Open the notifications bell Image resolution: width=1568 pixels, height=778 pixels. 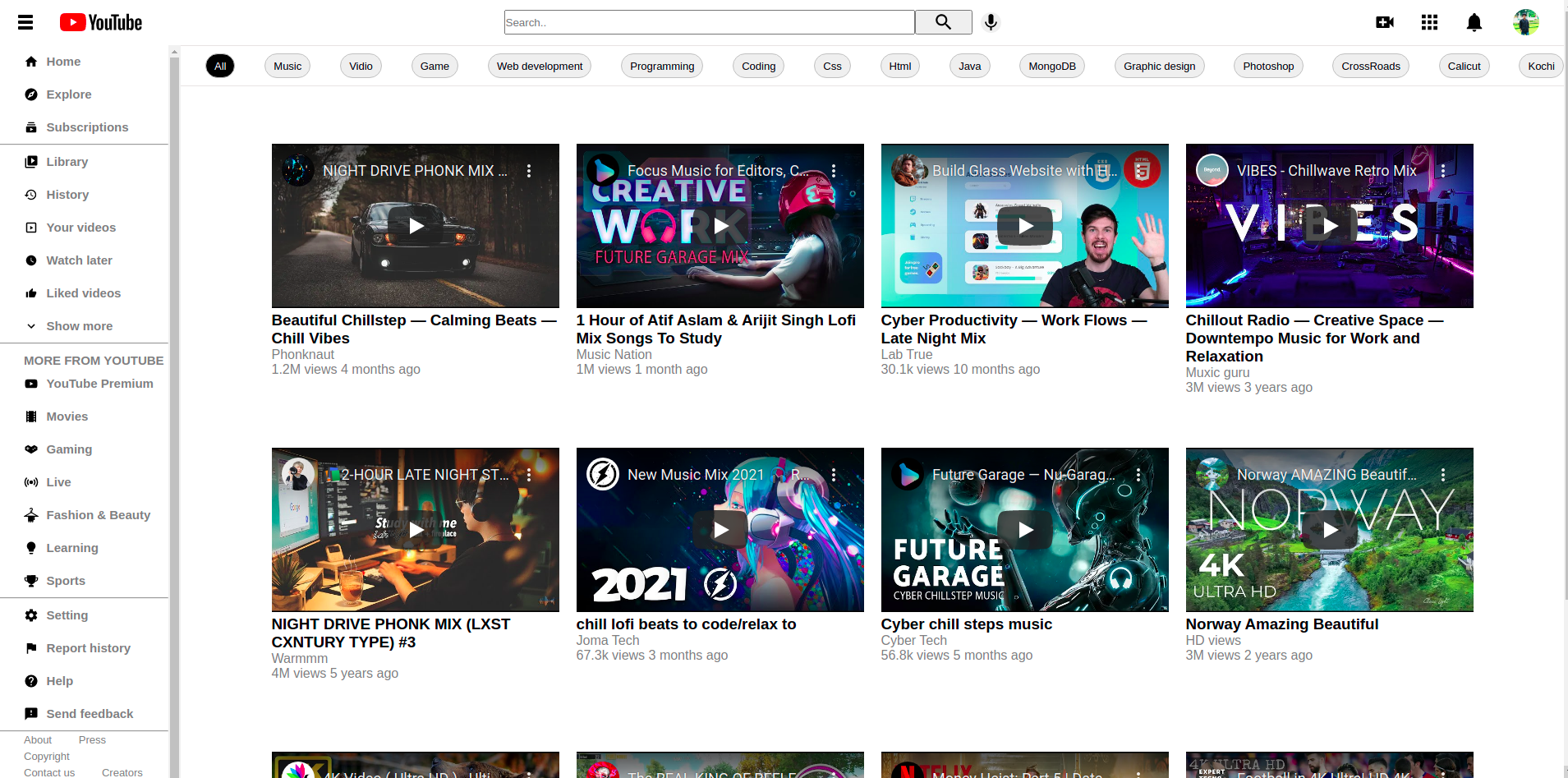click(1474, 22)
